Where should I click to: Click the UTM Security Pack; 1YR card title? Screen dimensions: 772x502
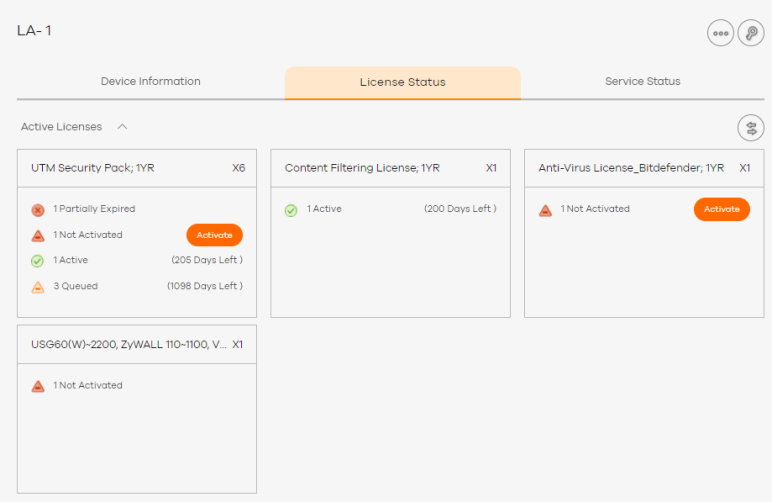tap(93, 168)
